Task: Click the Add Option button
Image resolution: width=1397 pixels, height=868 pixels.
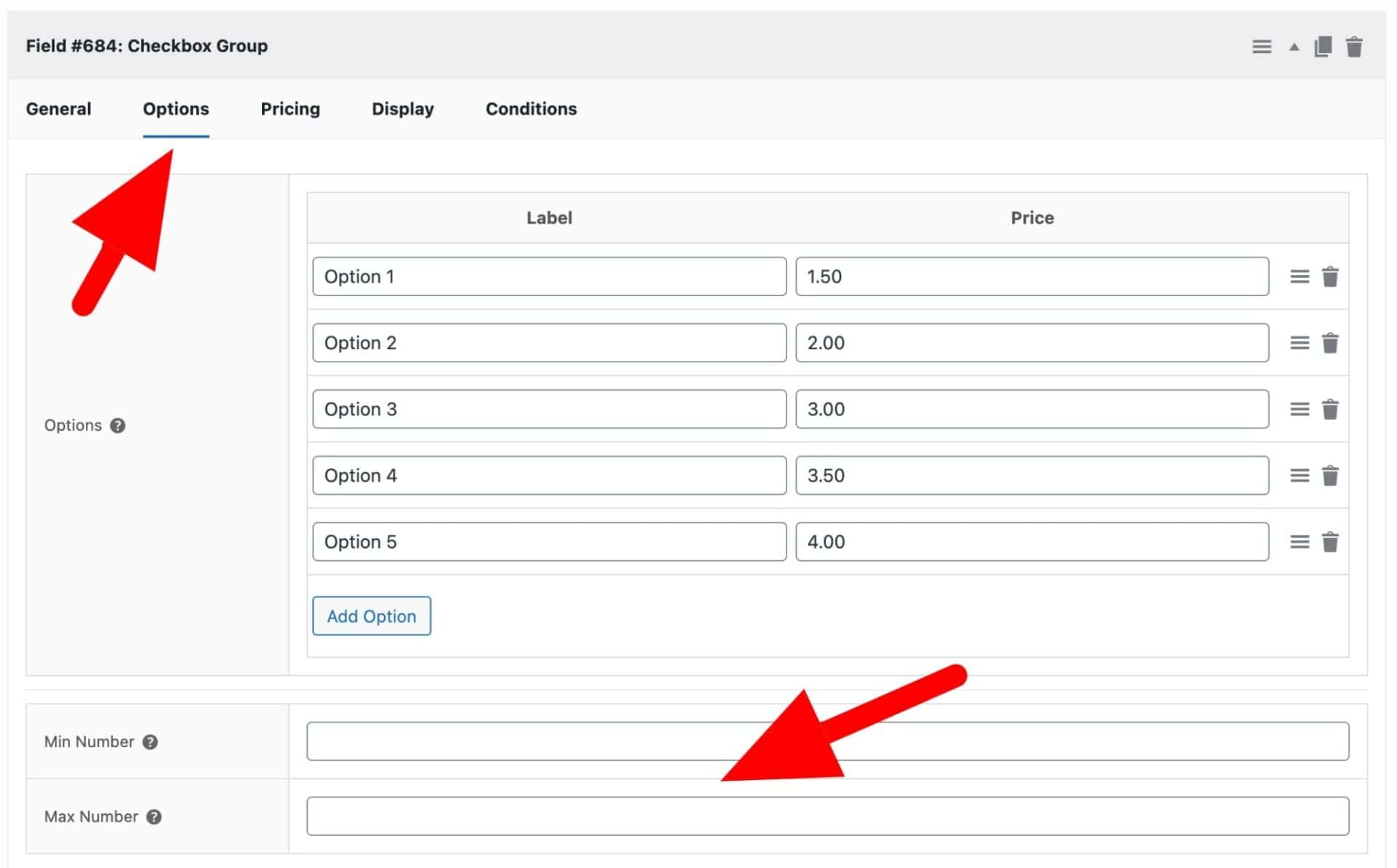Action: (371, 616)
